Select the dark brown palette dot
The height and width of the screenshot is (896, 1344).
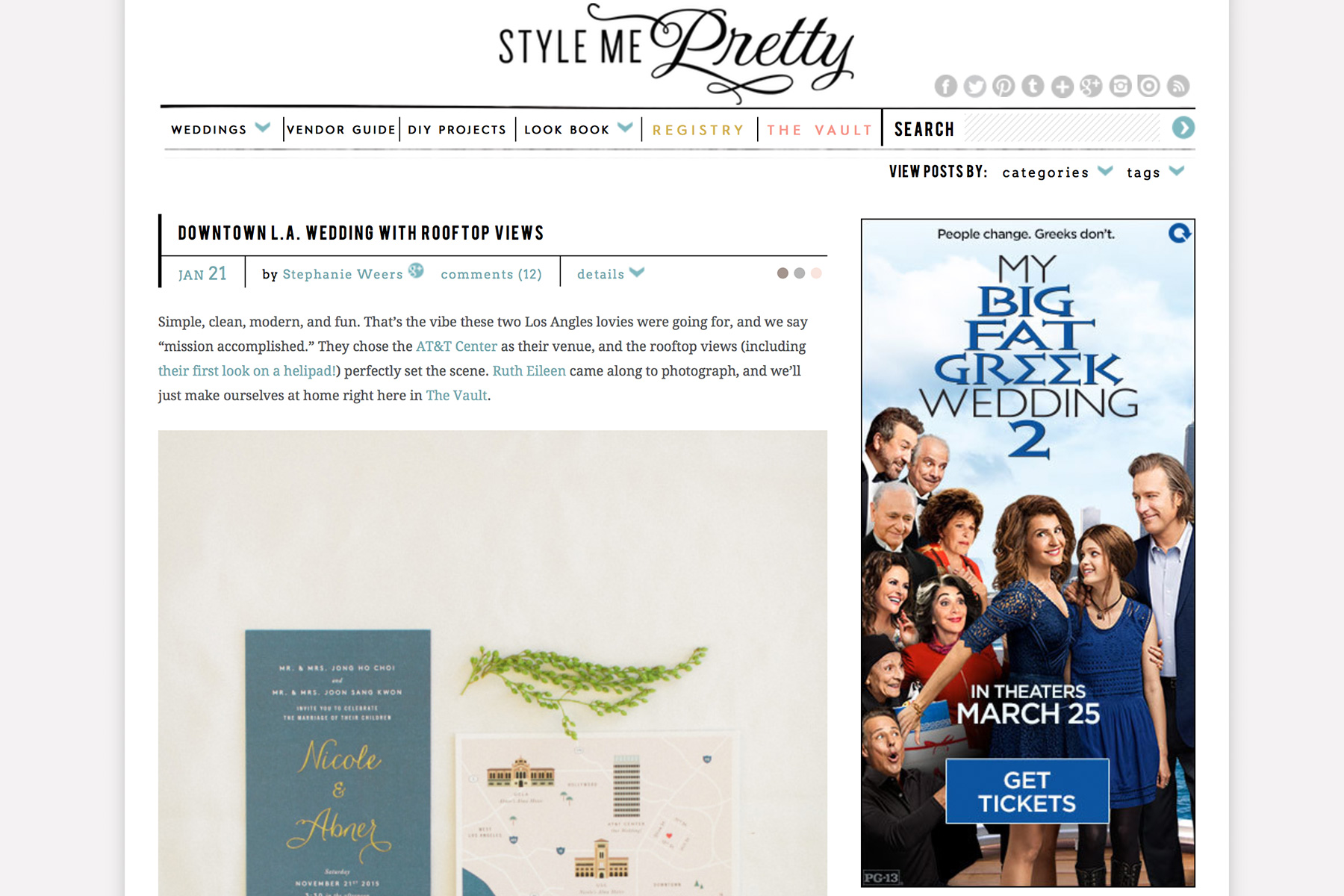(x=783, y=273)
